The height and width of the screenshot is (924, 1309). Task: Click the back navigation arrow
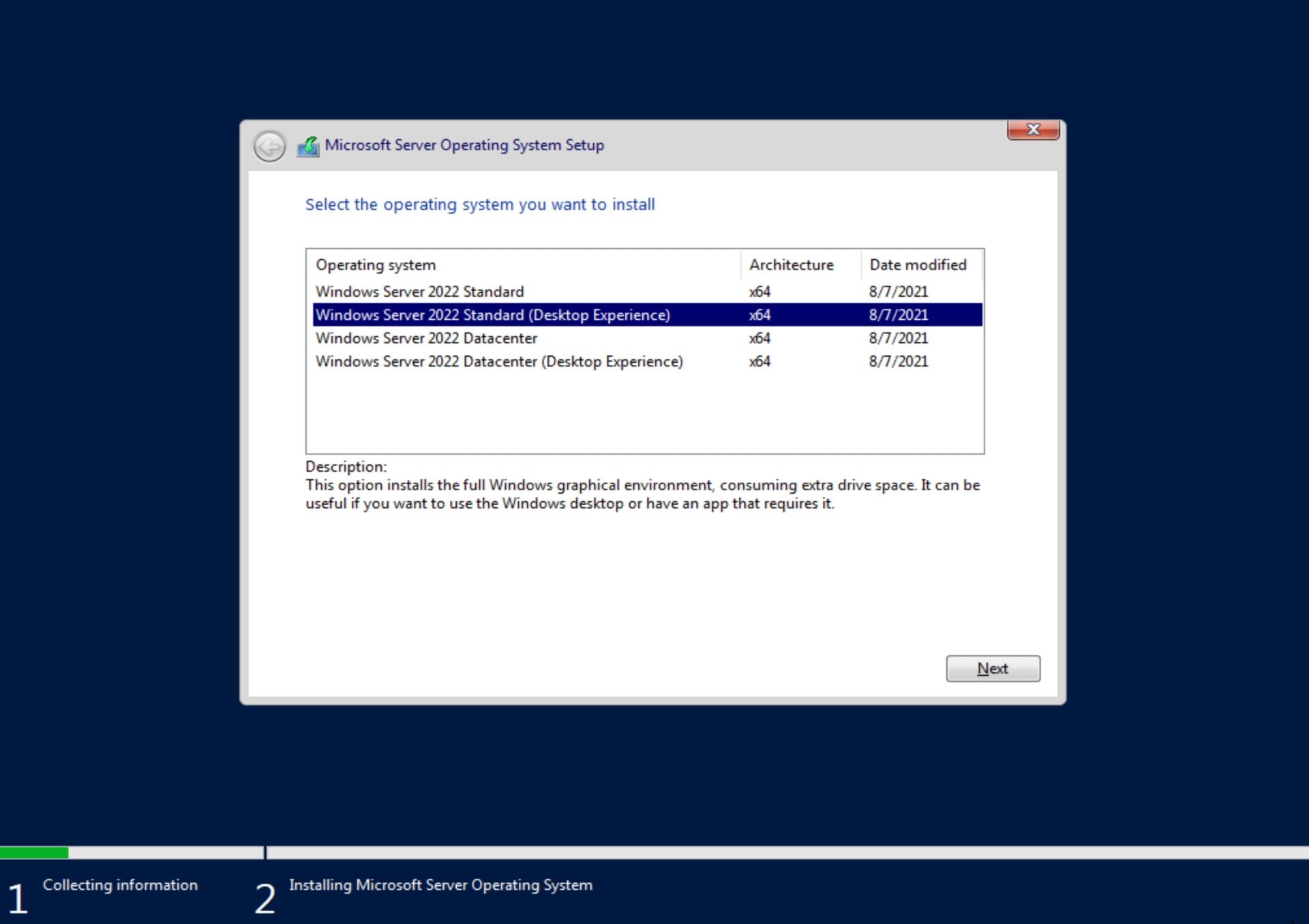coord(269,145)
